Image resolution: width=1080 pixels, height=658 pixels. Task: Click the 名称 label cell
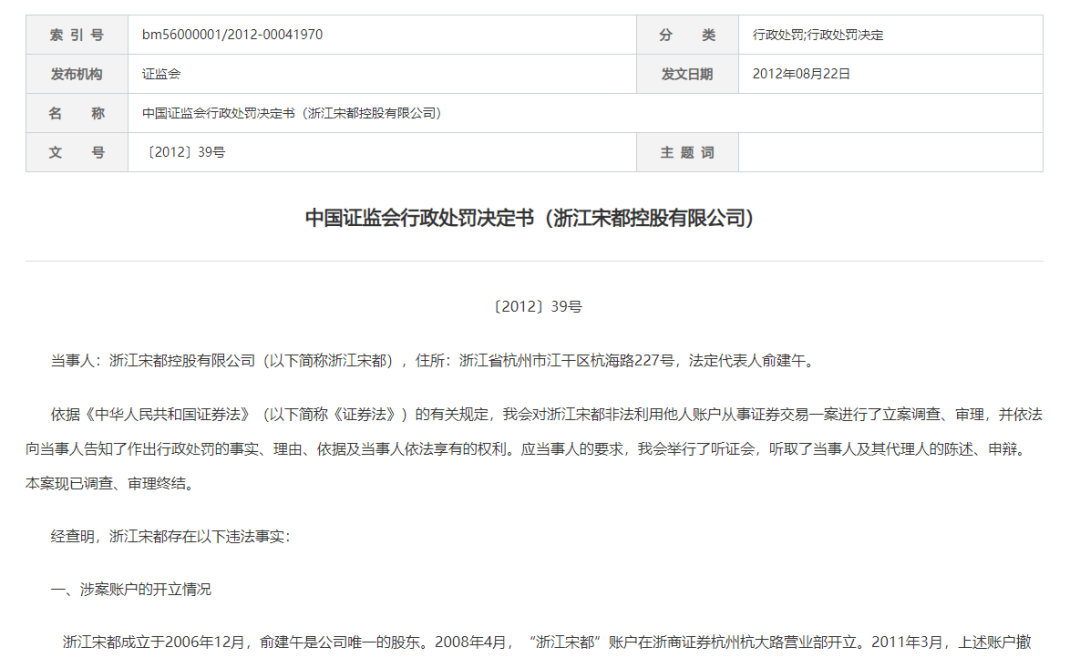point(77,113)
